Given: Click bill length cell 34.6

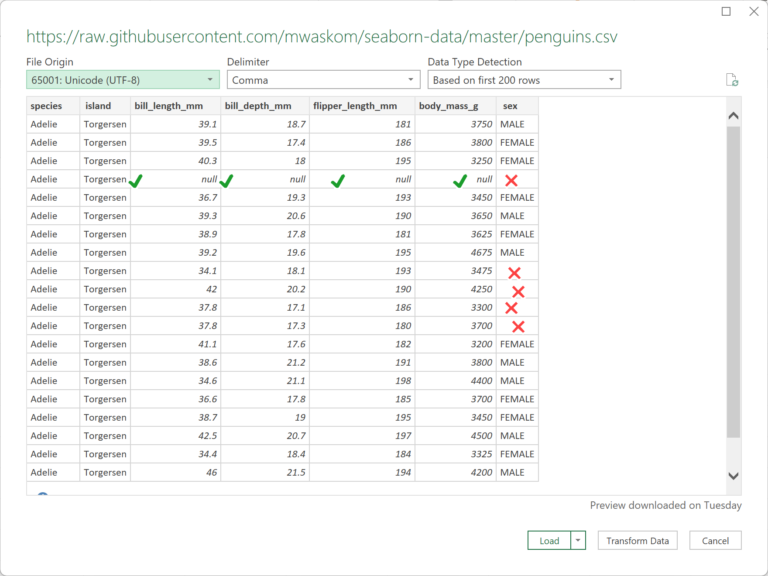Looking at the screenshot, I should coord(175,381).
